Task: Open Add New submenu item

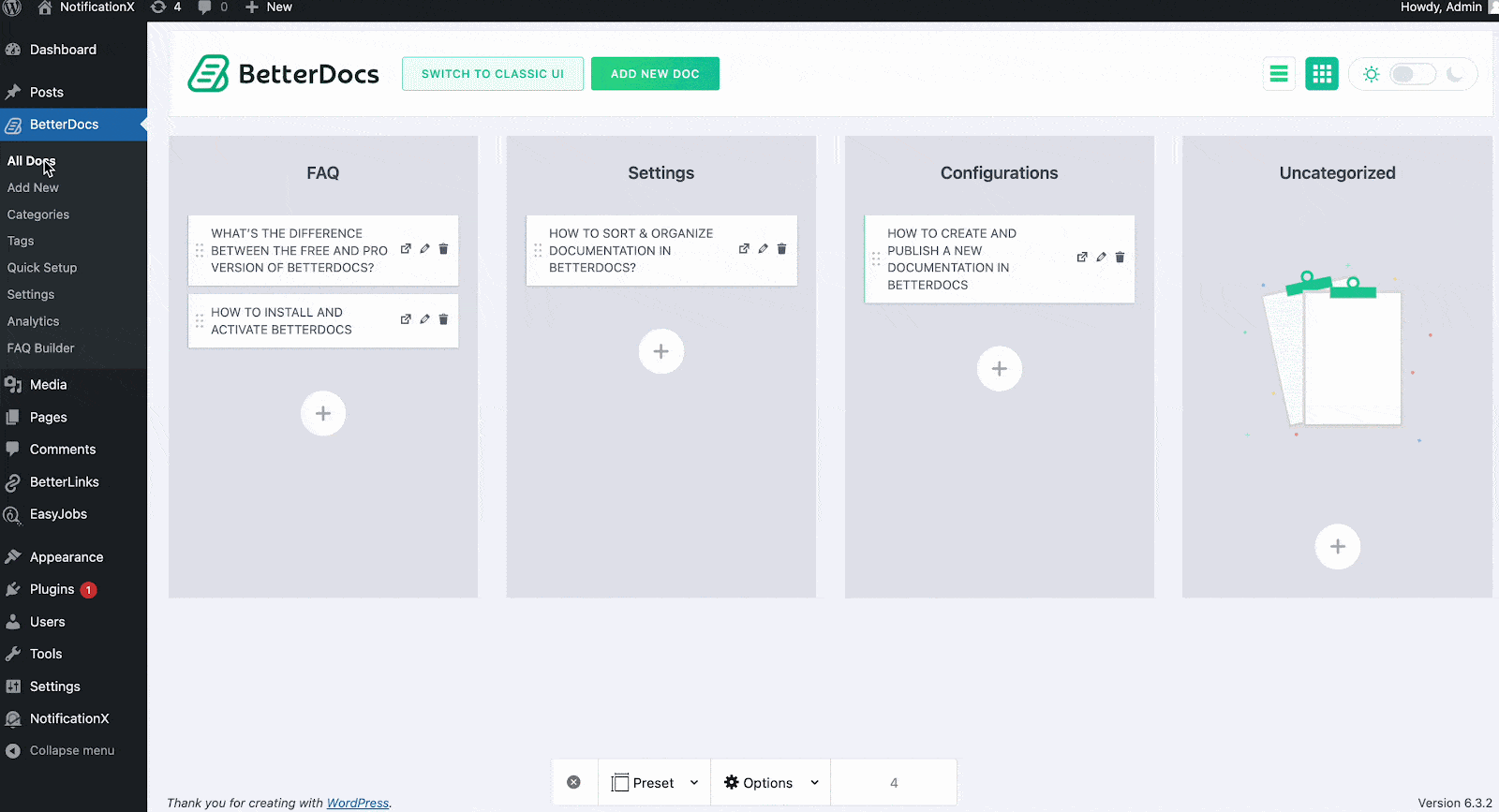Action: (33, 187)
